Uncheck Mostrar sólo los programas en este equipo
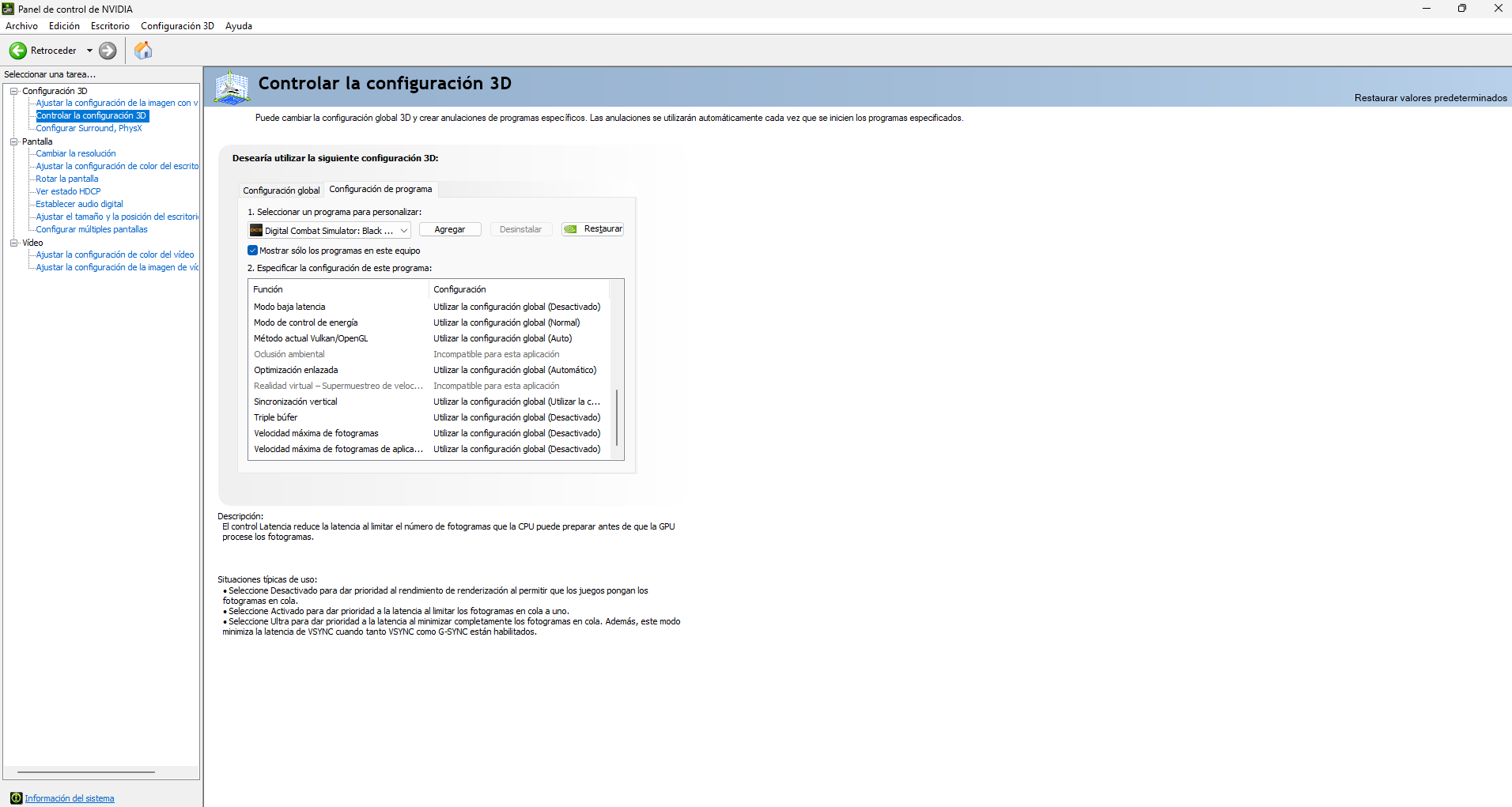The height and width of the screenshot is (807, 1512). [x=253, y=251]
